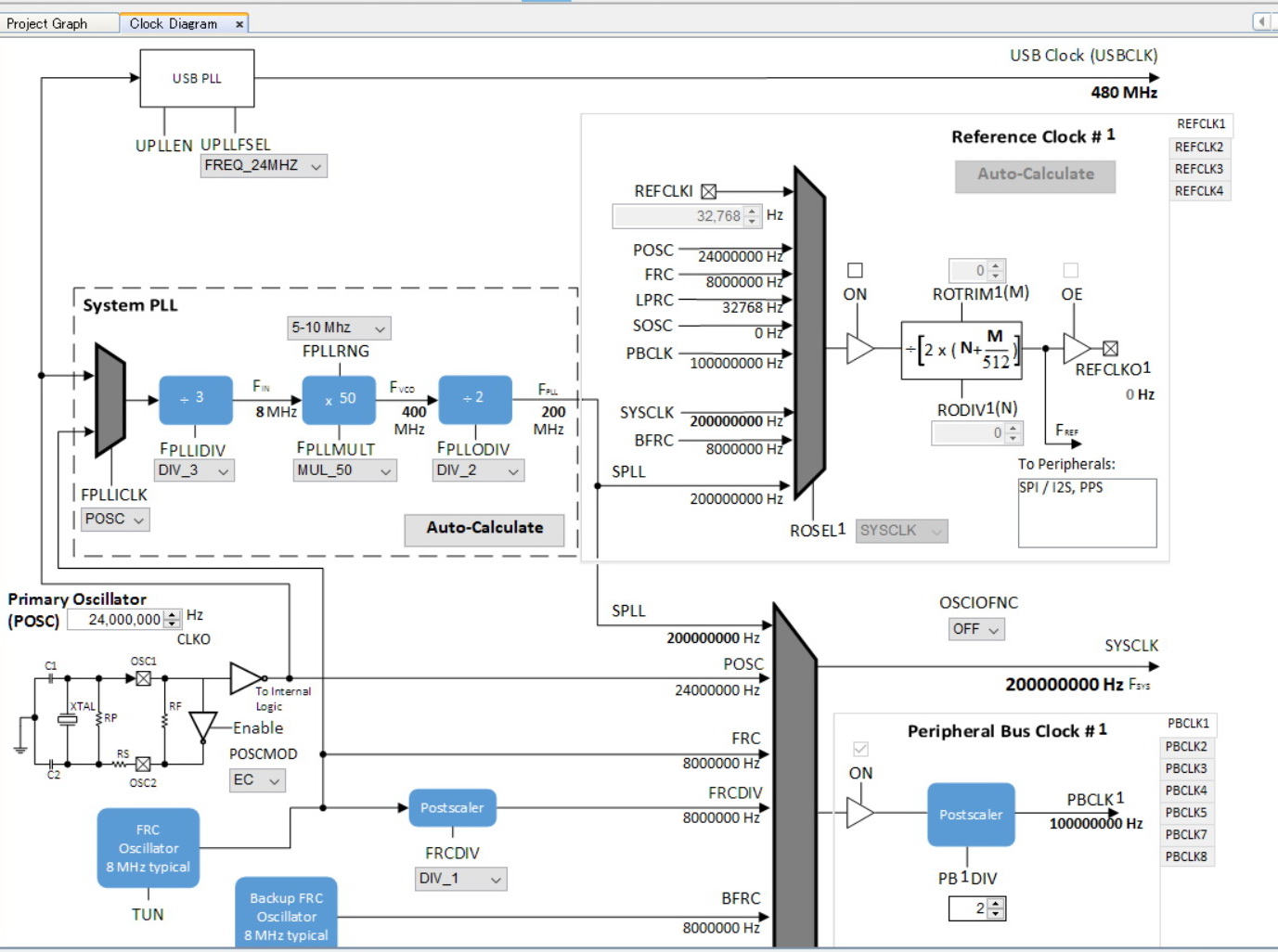
Task: Click the Enable inverter triangle symbol
Action: pos(202,727)
